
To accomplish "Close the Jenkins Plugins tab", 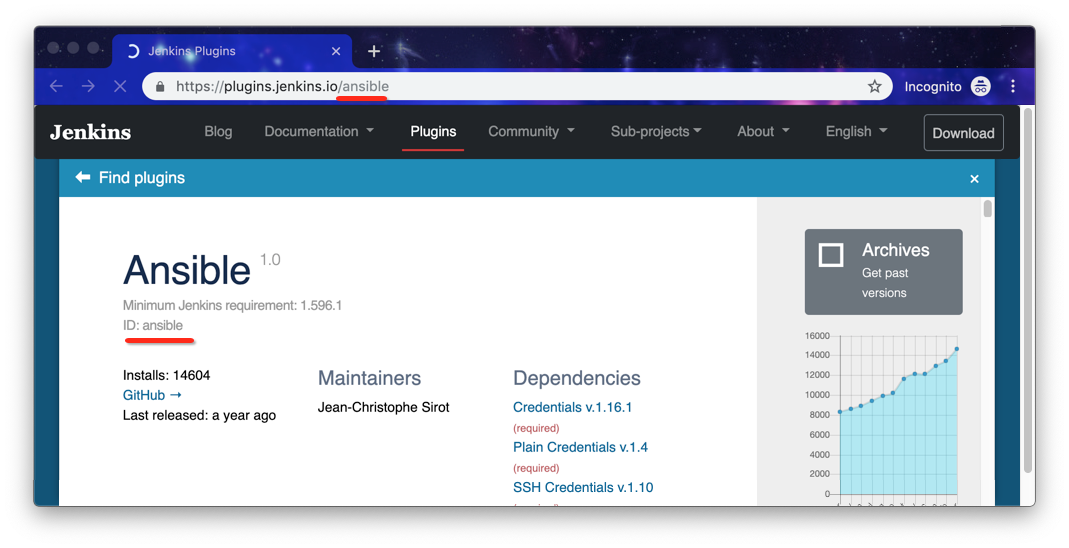I will click(336, 51).
